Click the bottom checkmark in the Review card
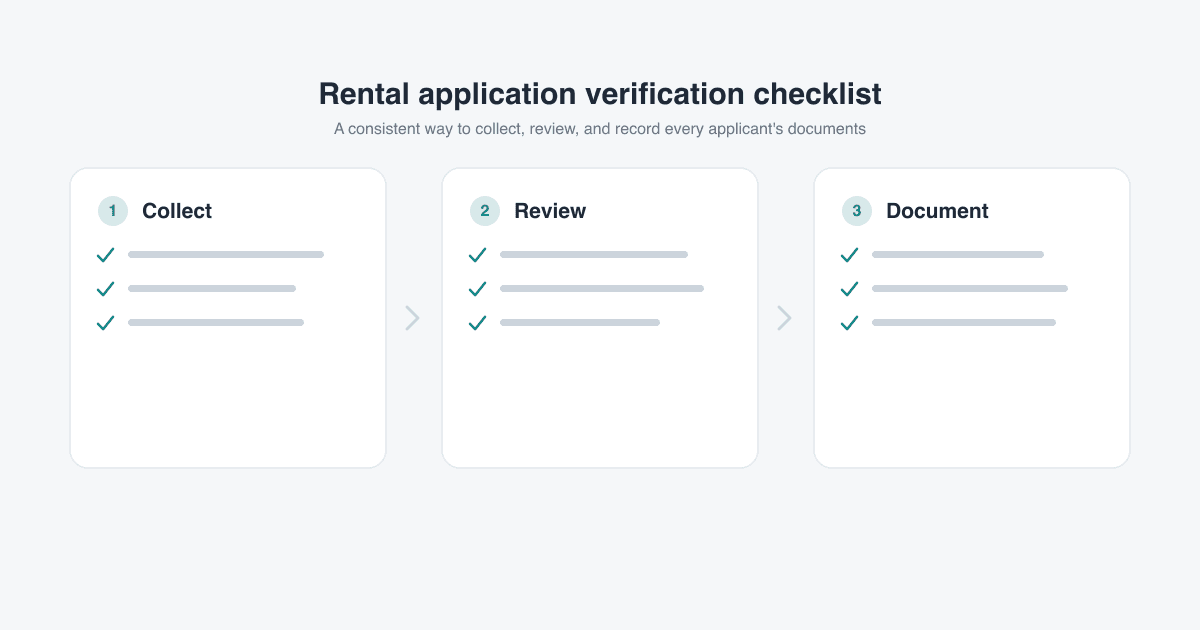This screenshot has height=630, width=1200. point(478,323)
